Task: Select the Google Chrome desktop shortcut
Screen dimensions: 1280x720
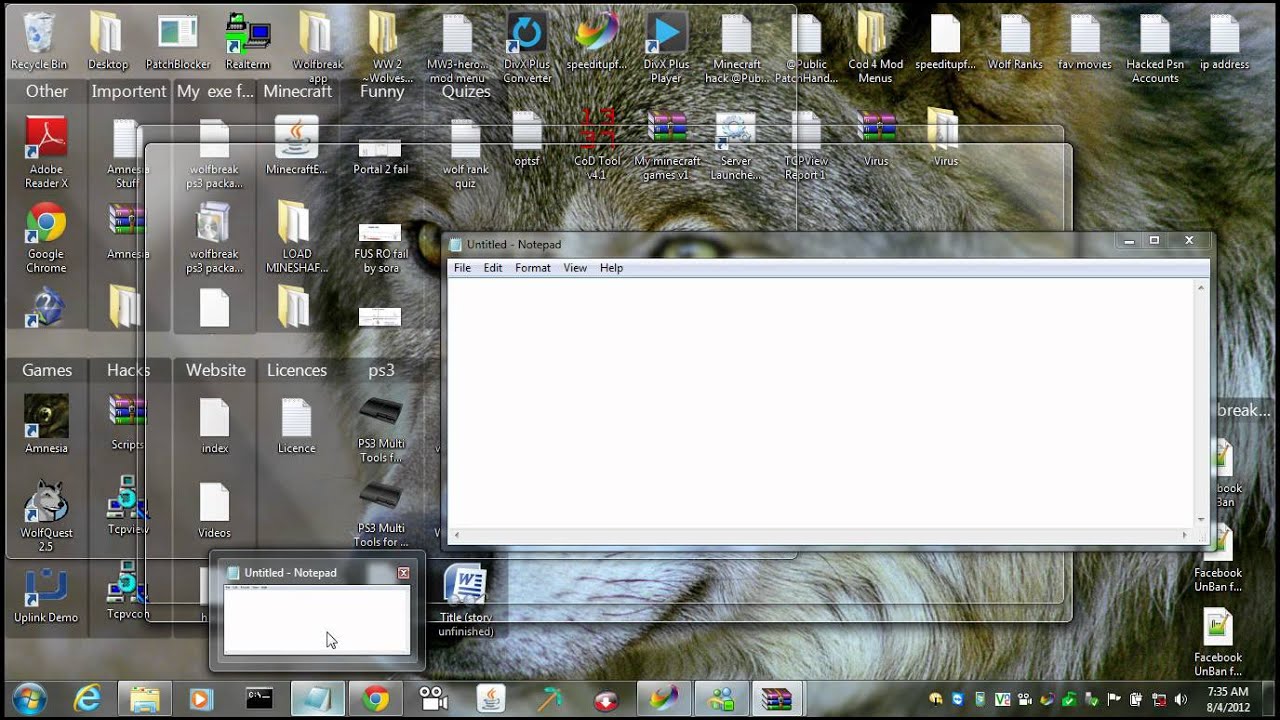Action: (x=46, y=239)
